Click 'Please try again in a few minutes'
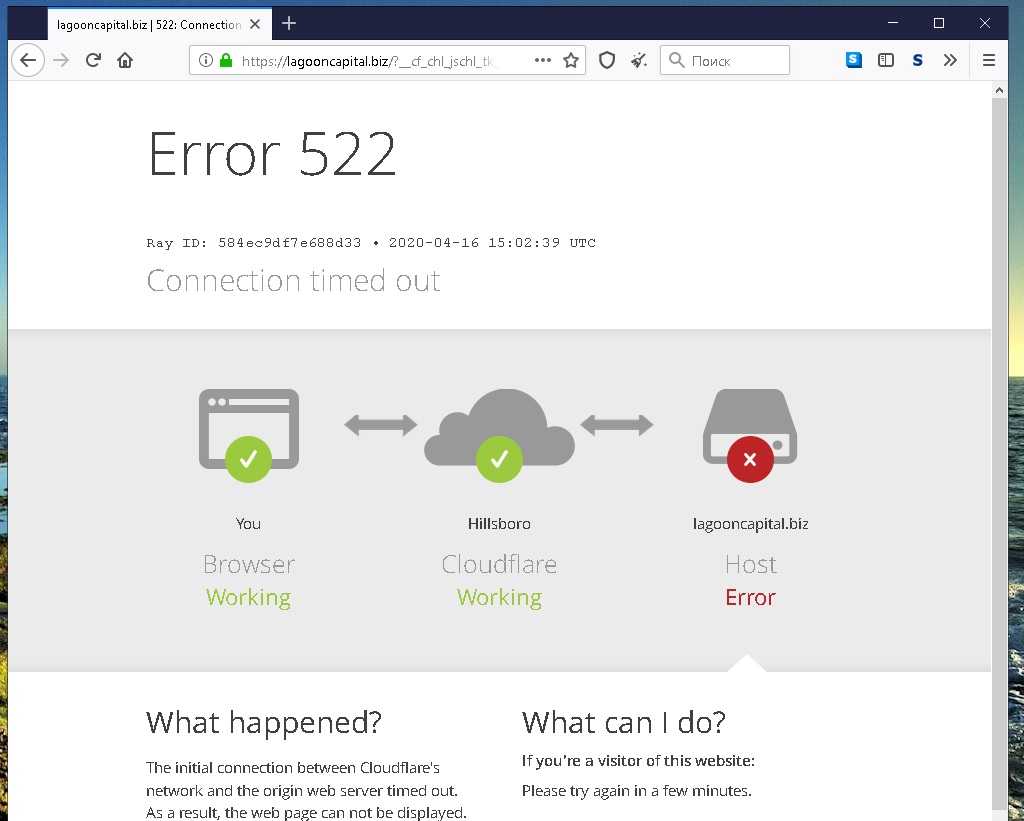This screenshot has height=821, width=1024. pyautogui.click(x=637, y=791)
